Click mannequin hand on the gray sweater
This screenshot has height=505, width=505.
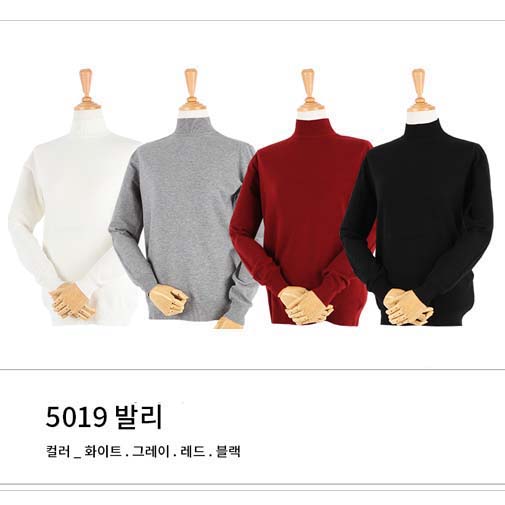[168, 300]
